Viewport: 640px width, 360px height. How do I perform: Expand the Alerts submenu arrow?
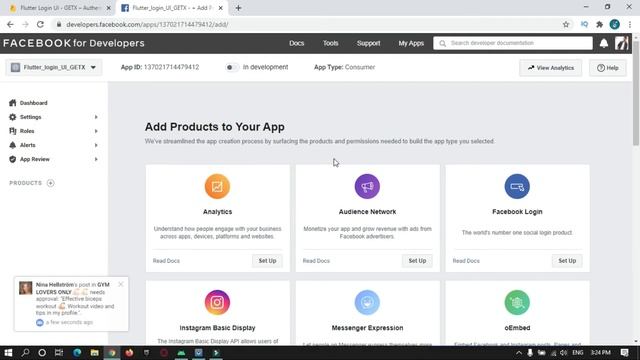pyautogui.click(x=96, y=145)
